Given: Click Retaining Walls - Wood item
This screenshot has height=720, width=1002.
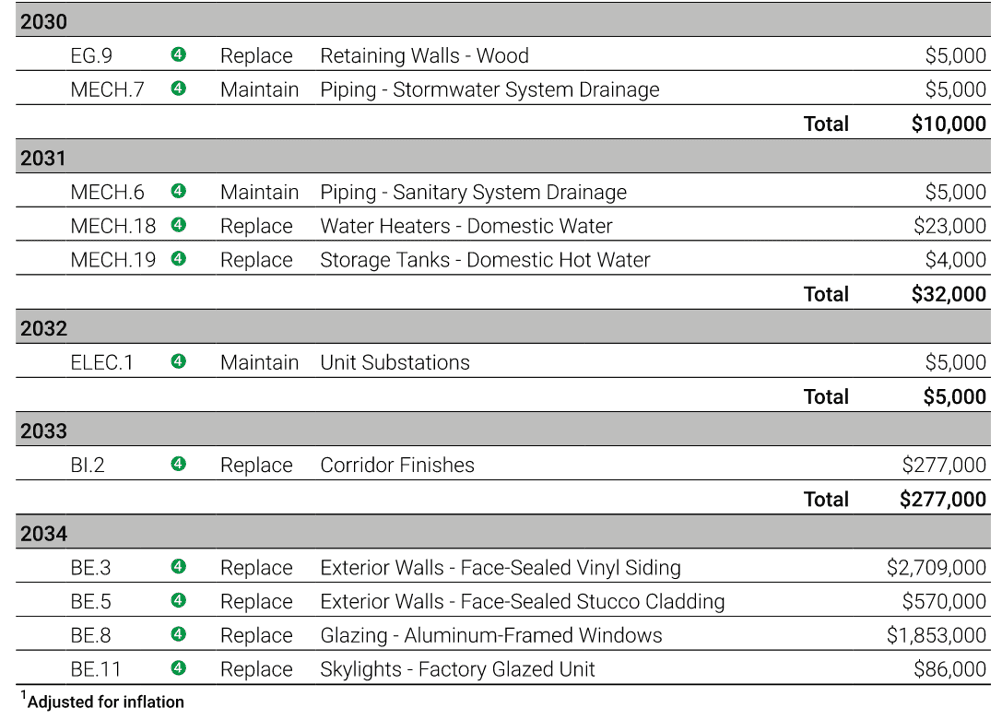Looking at the screenshot, I should pyautogui.click(x=424, y=56).
